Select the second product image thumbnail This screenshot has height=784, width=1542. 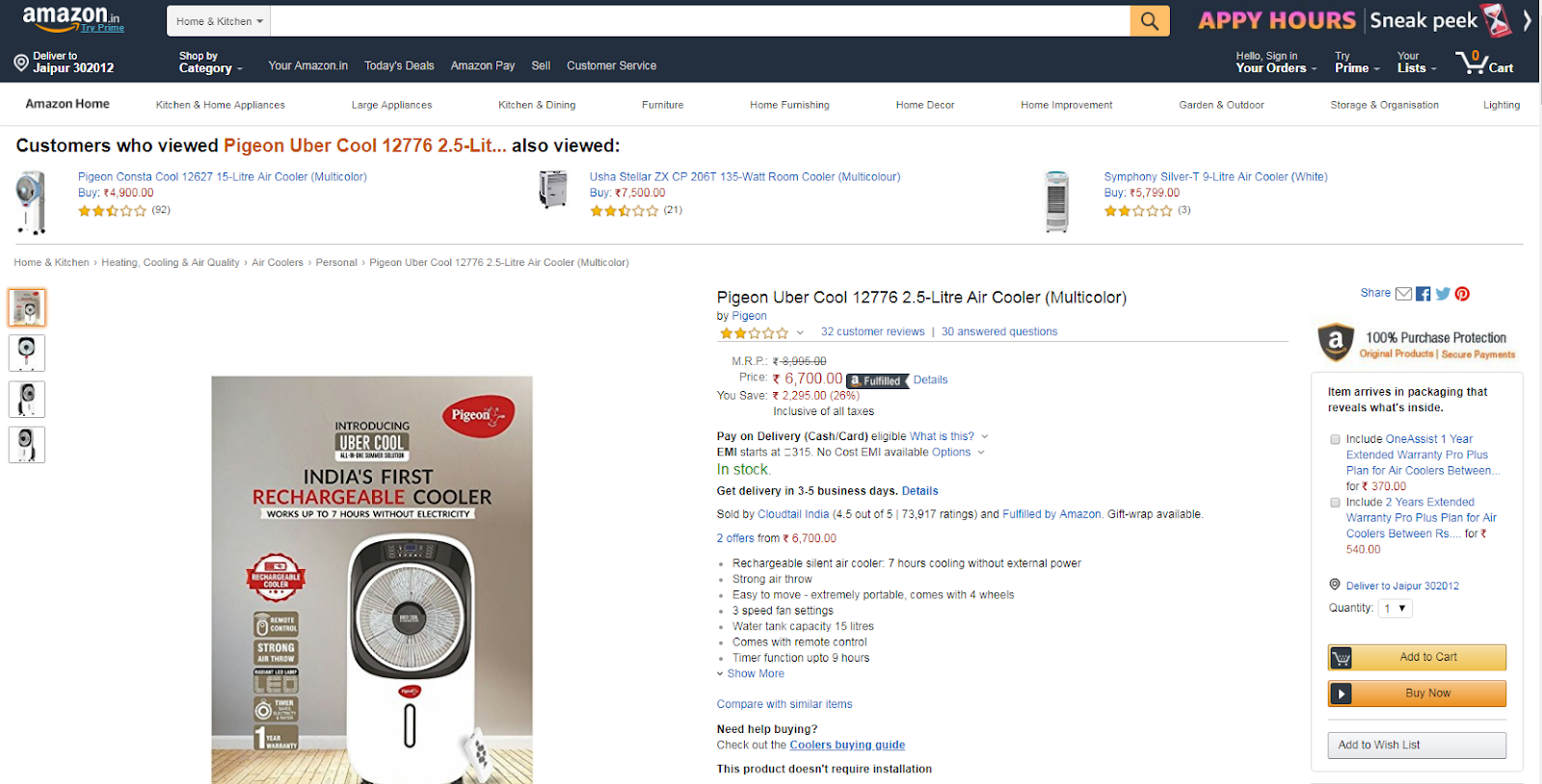click(27, 353)
